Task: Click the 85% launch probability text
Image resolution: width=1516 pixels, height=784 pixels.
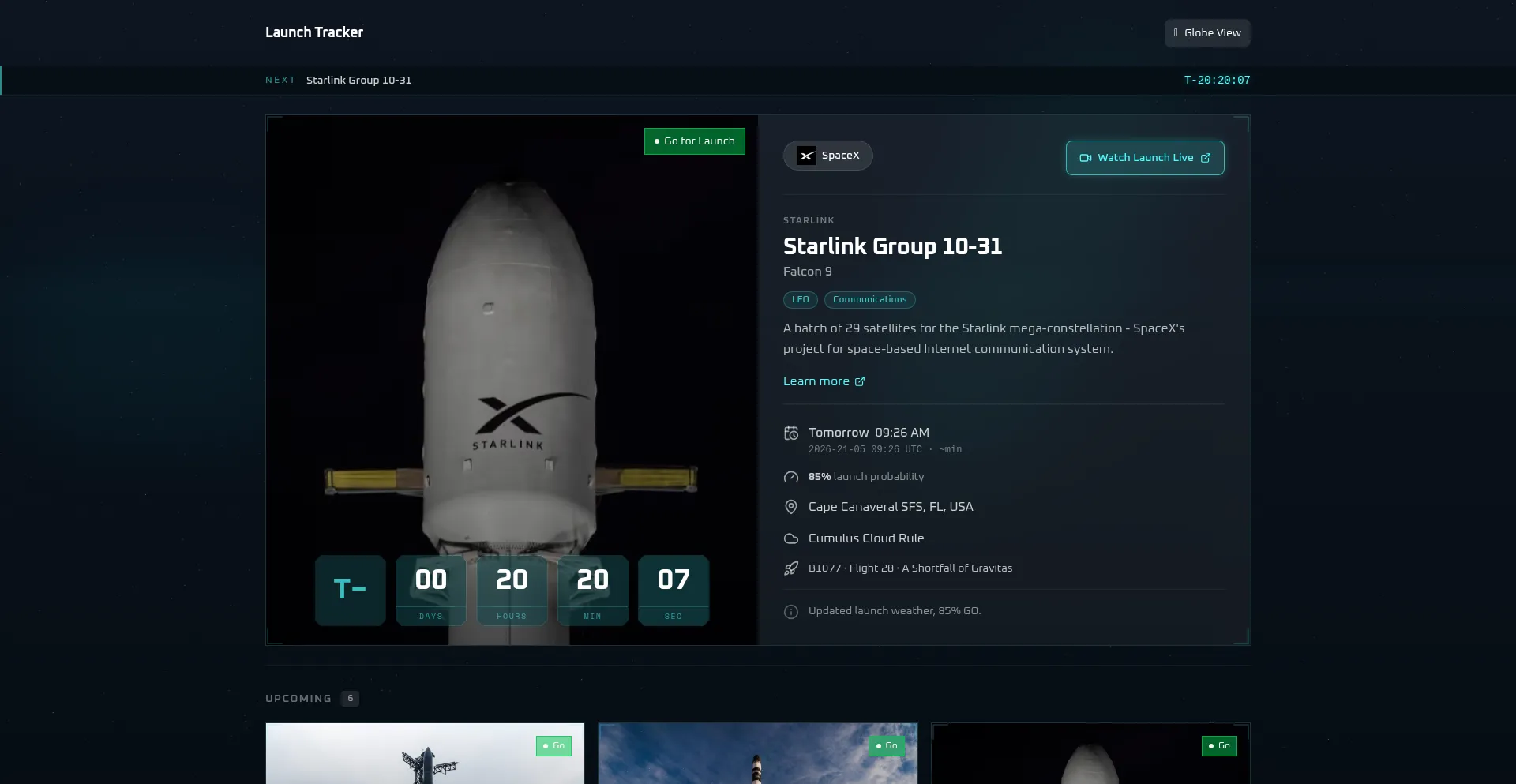Action: click(866, 477)
